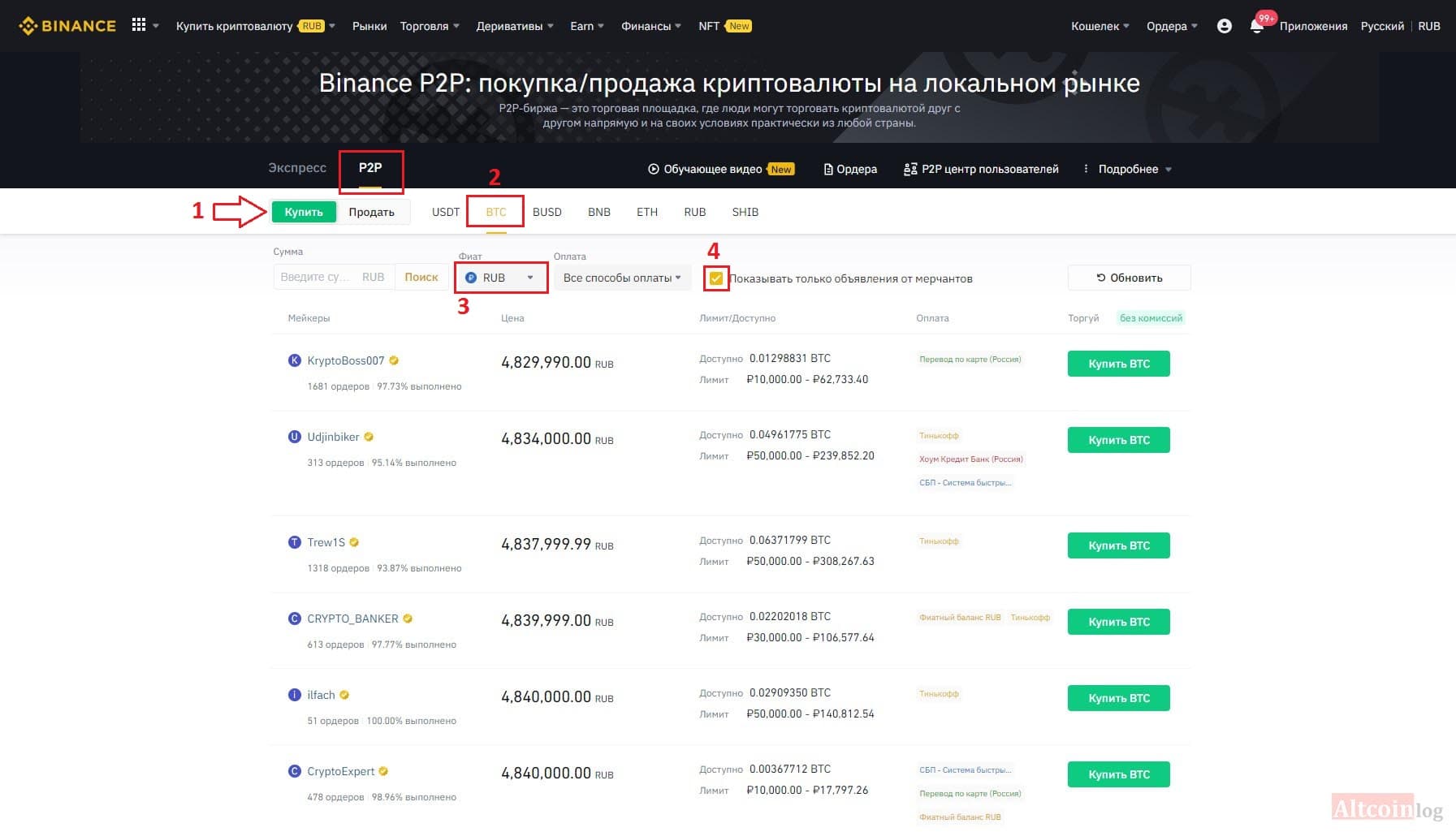
Task: Open the Обучающее видео link
Action: (x=721, y=169)
